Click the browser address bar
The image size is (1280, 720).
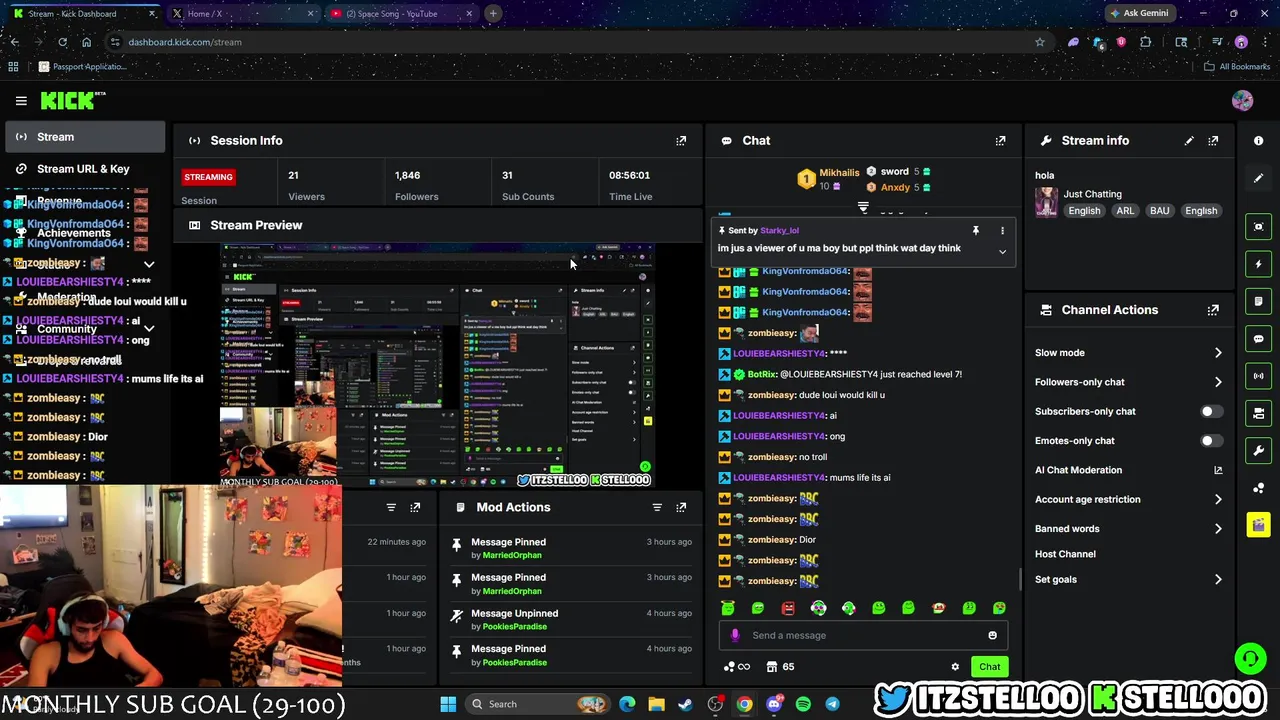click(575, 42)
